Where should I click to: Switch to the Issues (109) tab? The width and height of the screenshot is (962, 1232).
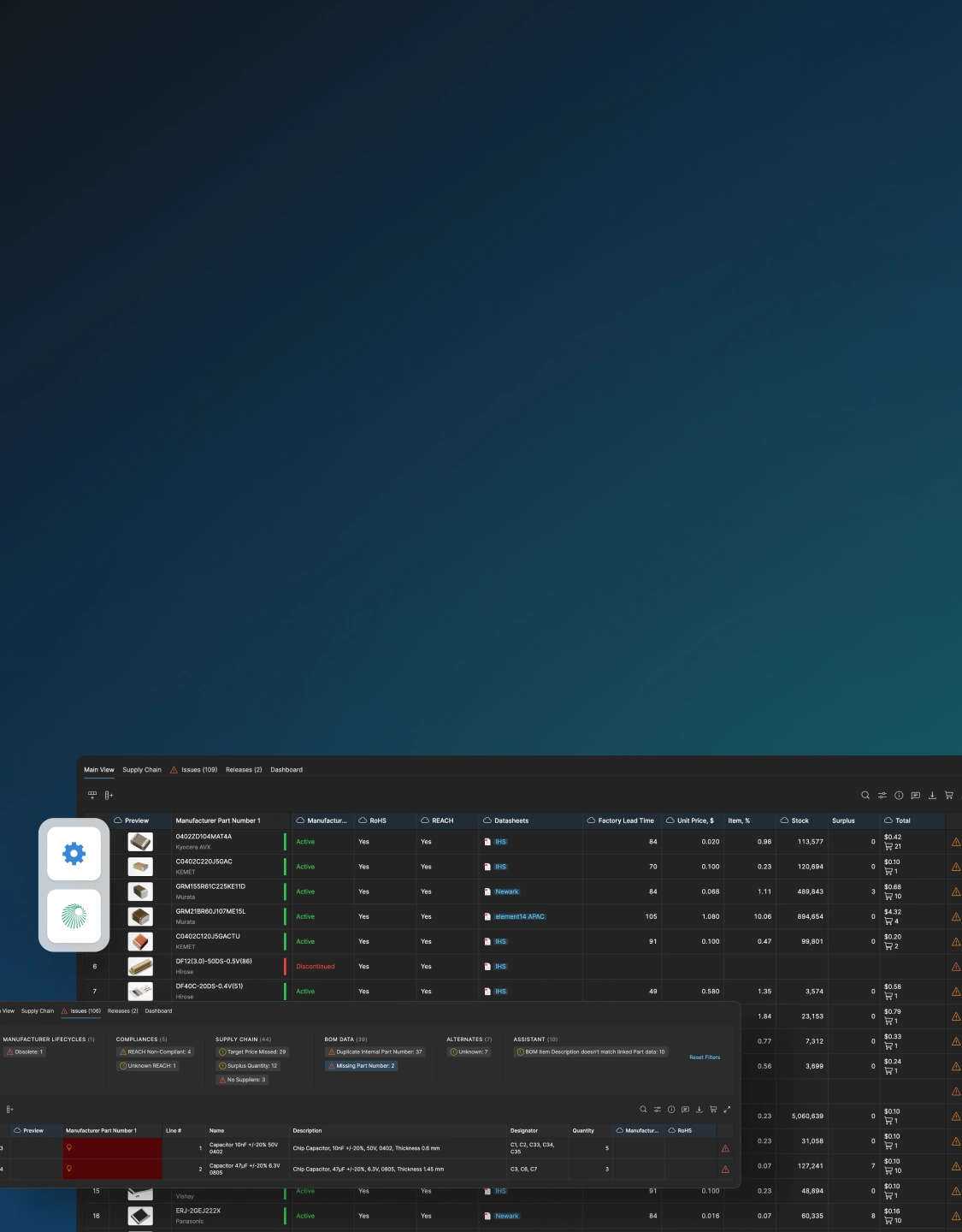tap(198, 770)
